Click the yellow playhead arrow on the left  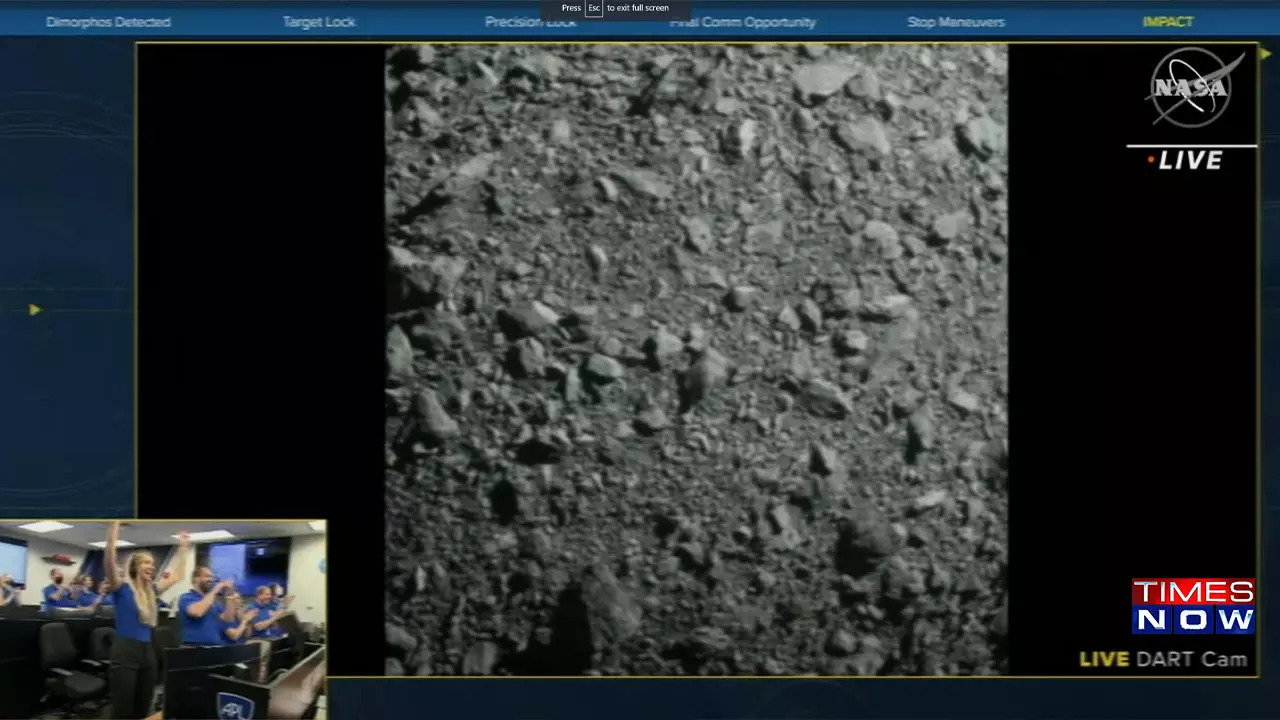[35, 310]
